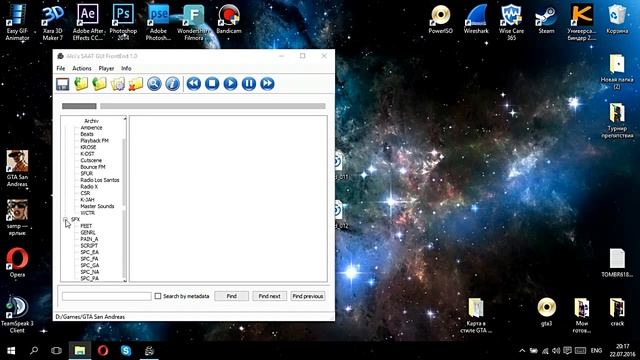
Task: Open Steam desktop shortcut
Action: click(546, 19)
